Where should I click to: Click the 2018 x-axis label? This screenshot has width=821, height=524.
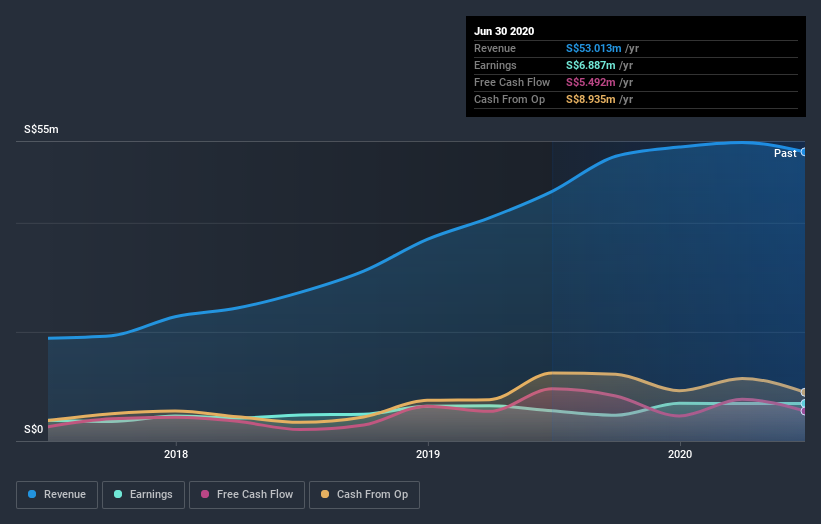coord(176,454)
